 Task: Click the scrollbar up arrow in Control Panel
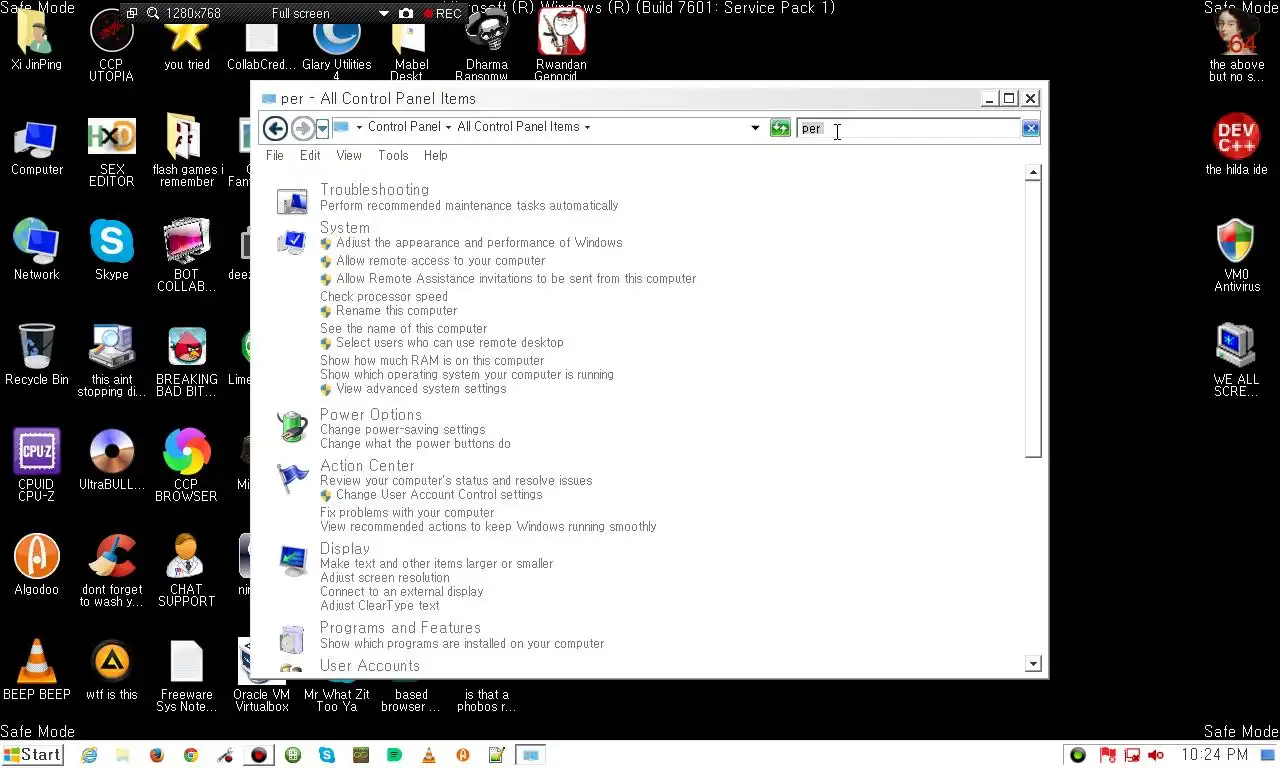click(x=1033, y=173)
